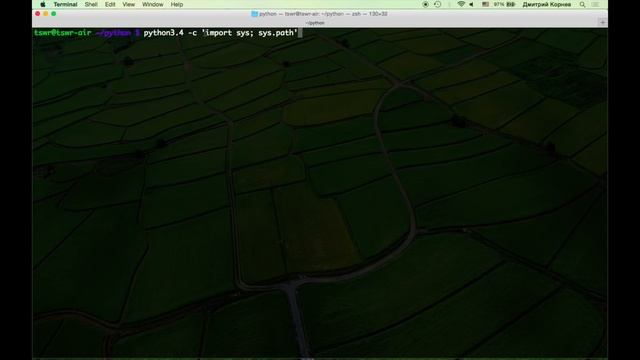Image resolution: width=640 pixels, height=360 pixels.
Task: Click the ~/python directory in the prompt
Action: (113, 33)
